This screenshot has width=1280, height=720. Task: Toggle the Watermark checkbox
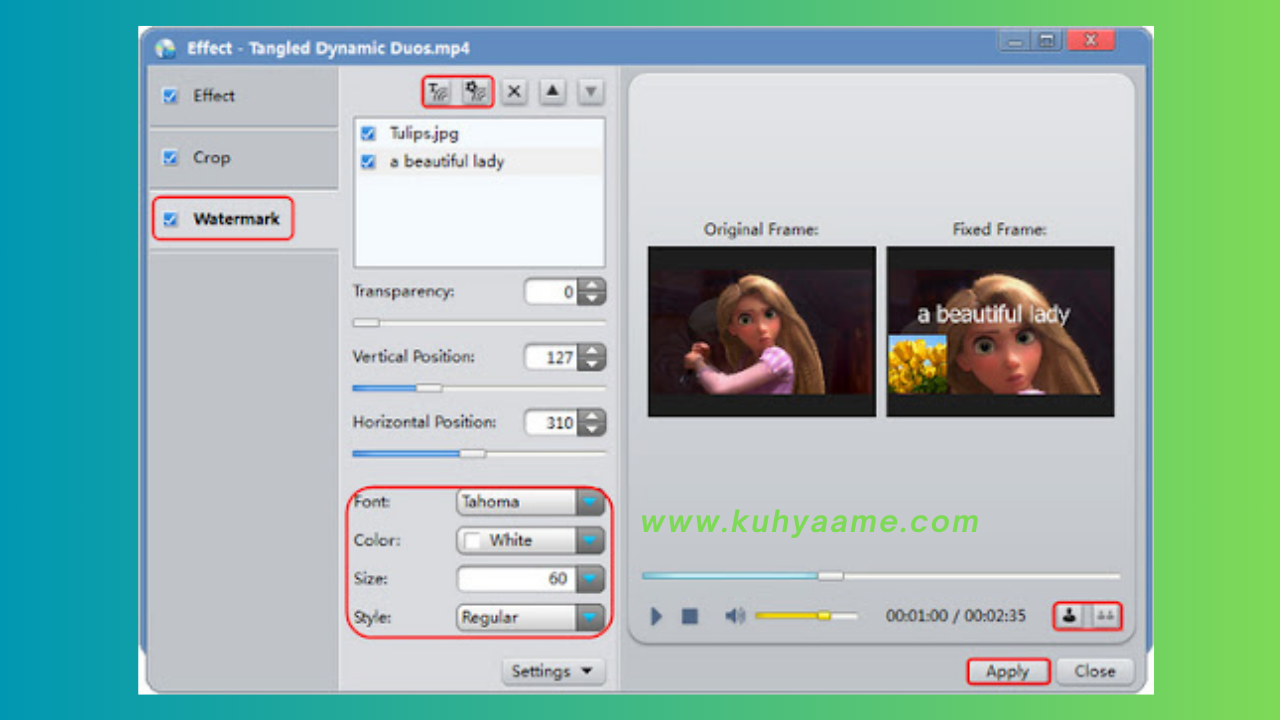point(170,219)
